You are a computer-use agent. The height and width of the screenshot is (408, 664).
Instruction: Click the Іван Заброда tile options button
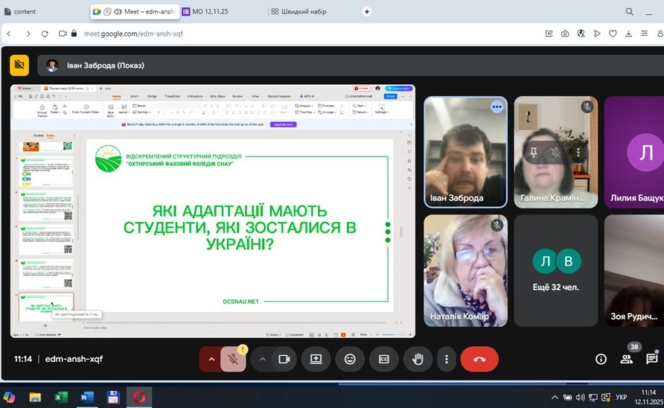[496, 107]
